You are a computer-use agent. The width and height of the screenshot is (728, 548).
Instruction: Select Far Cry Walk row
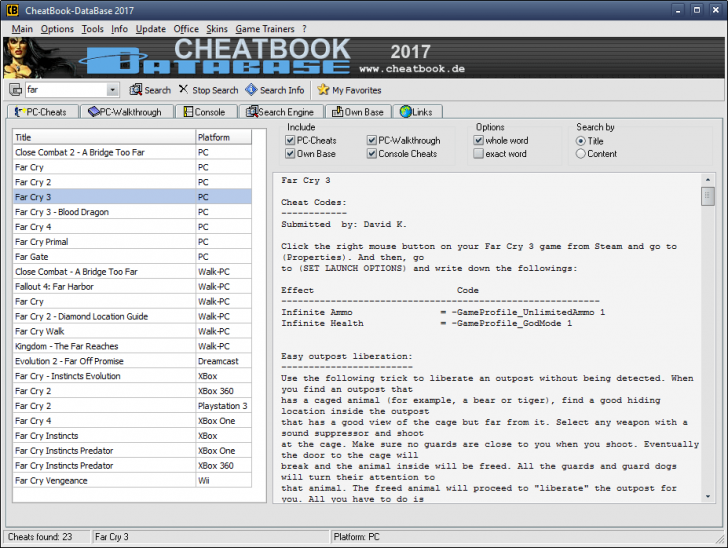click(132, 331)
